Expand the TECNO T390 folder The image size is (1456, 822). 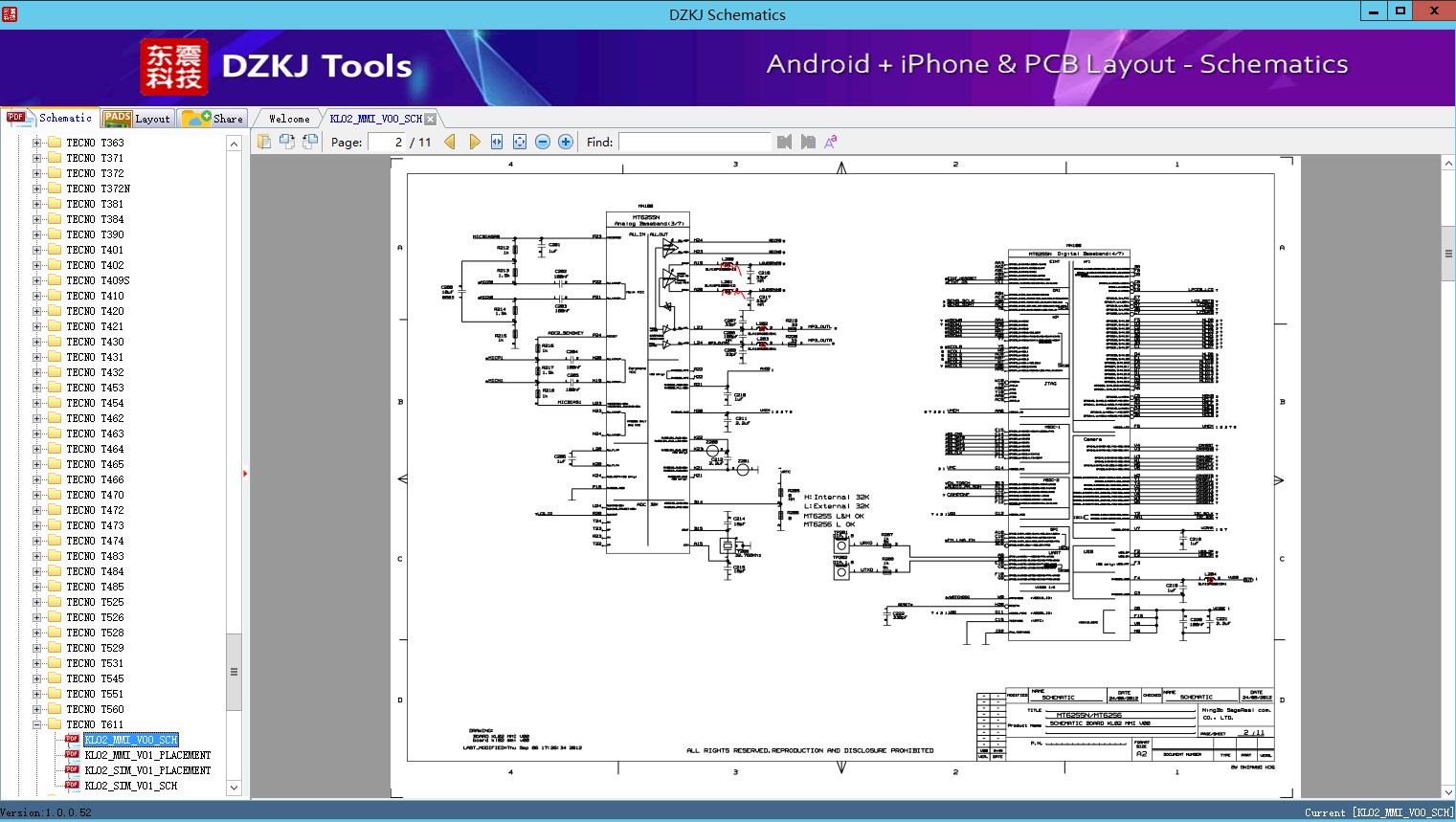(x=36, y=234)
